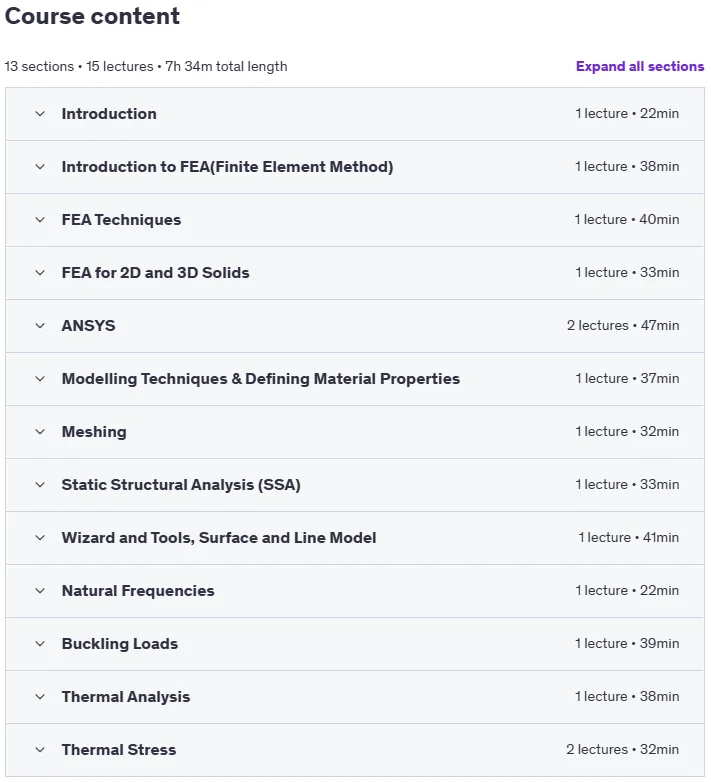Click Thermal Stress 2 lectures 32min label
The image size is (711, 782).
pyautogui.click(x=622, y=750)
